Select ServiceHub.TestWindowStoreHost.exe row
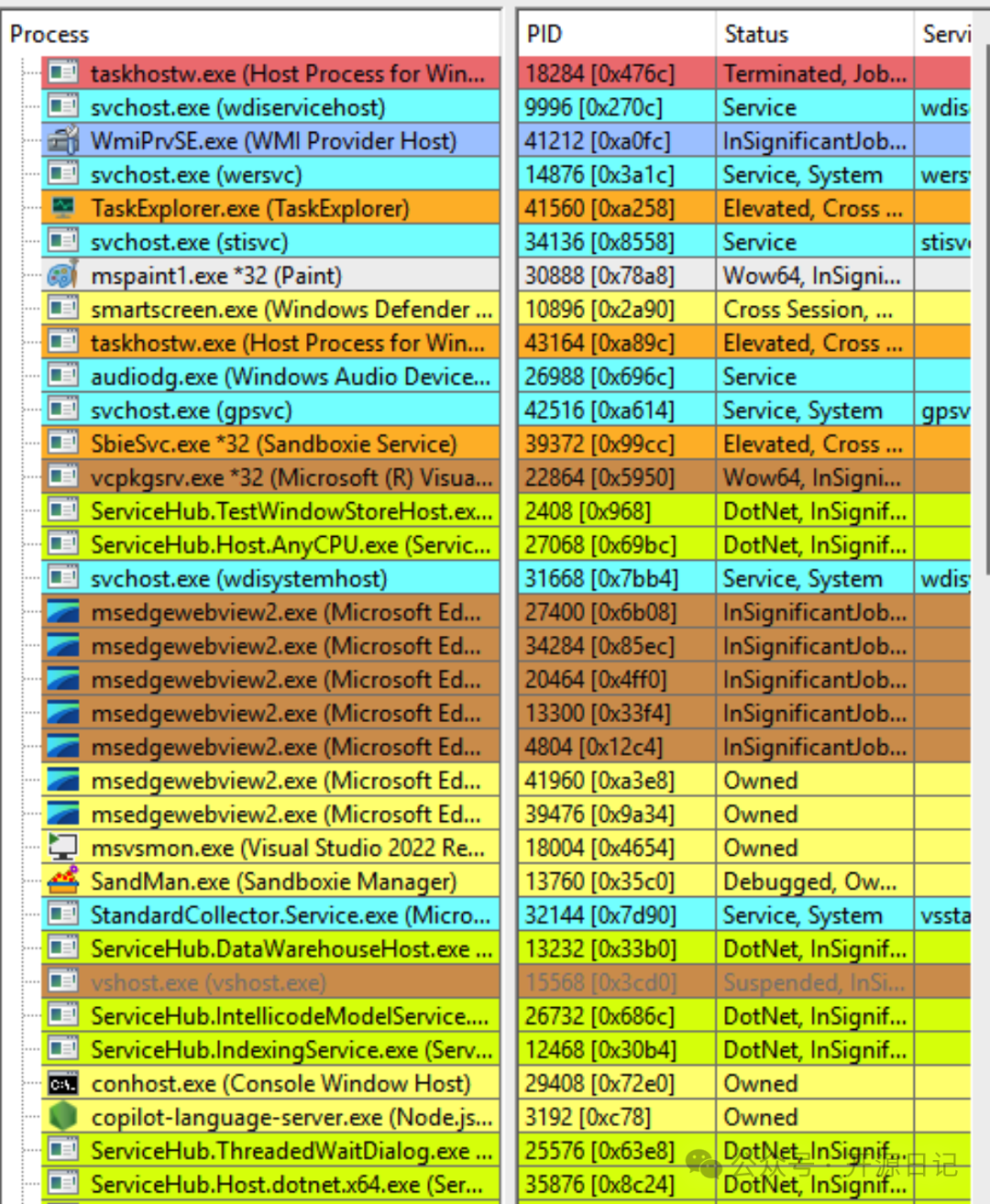 [271, 510]
